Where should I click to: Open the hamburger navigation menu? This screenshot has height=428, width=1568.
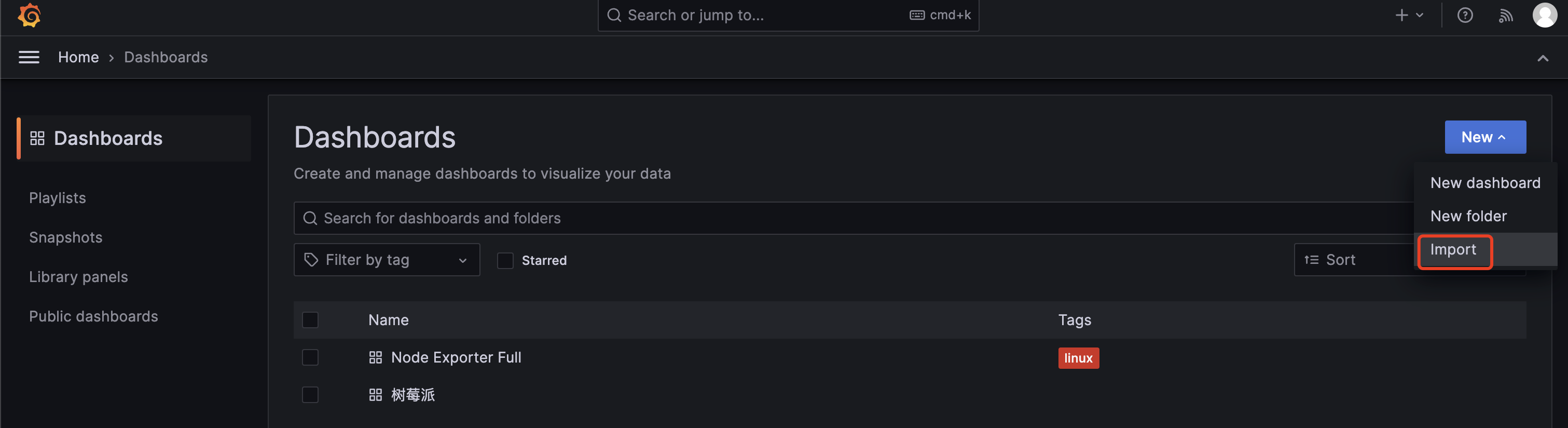pyautogui.click(x=29, y=57)
